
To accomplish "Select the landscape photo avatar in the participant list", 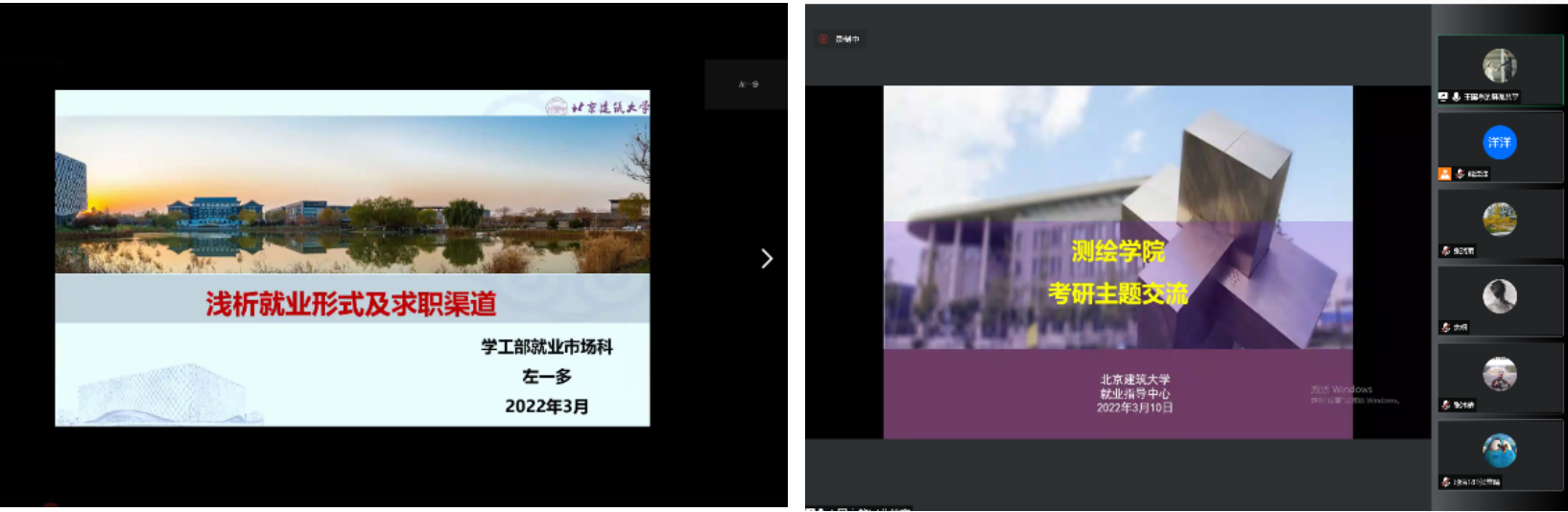I will coord(1499,220).
